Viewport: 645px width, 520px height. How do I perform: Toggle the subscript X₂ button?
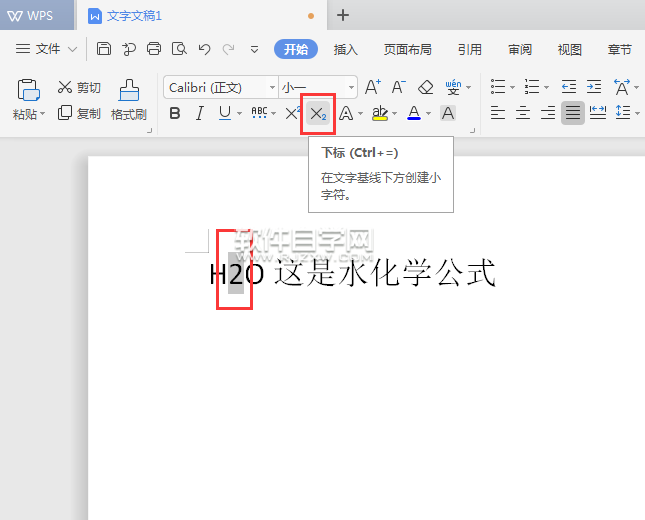[318, 114]
